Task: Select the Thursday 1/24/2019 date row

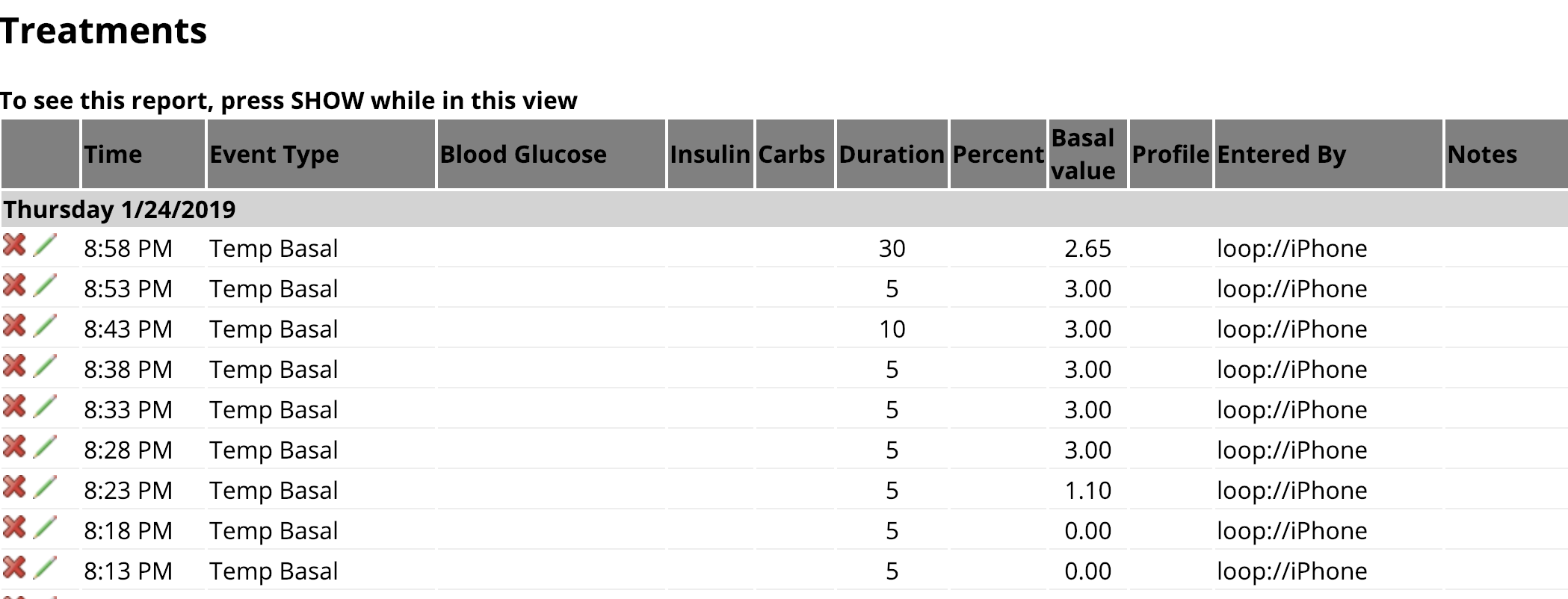Action: click(x=784, y=209)
